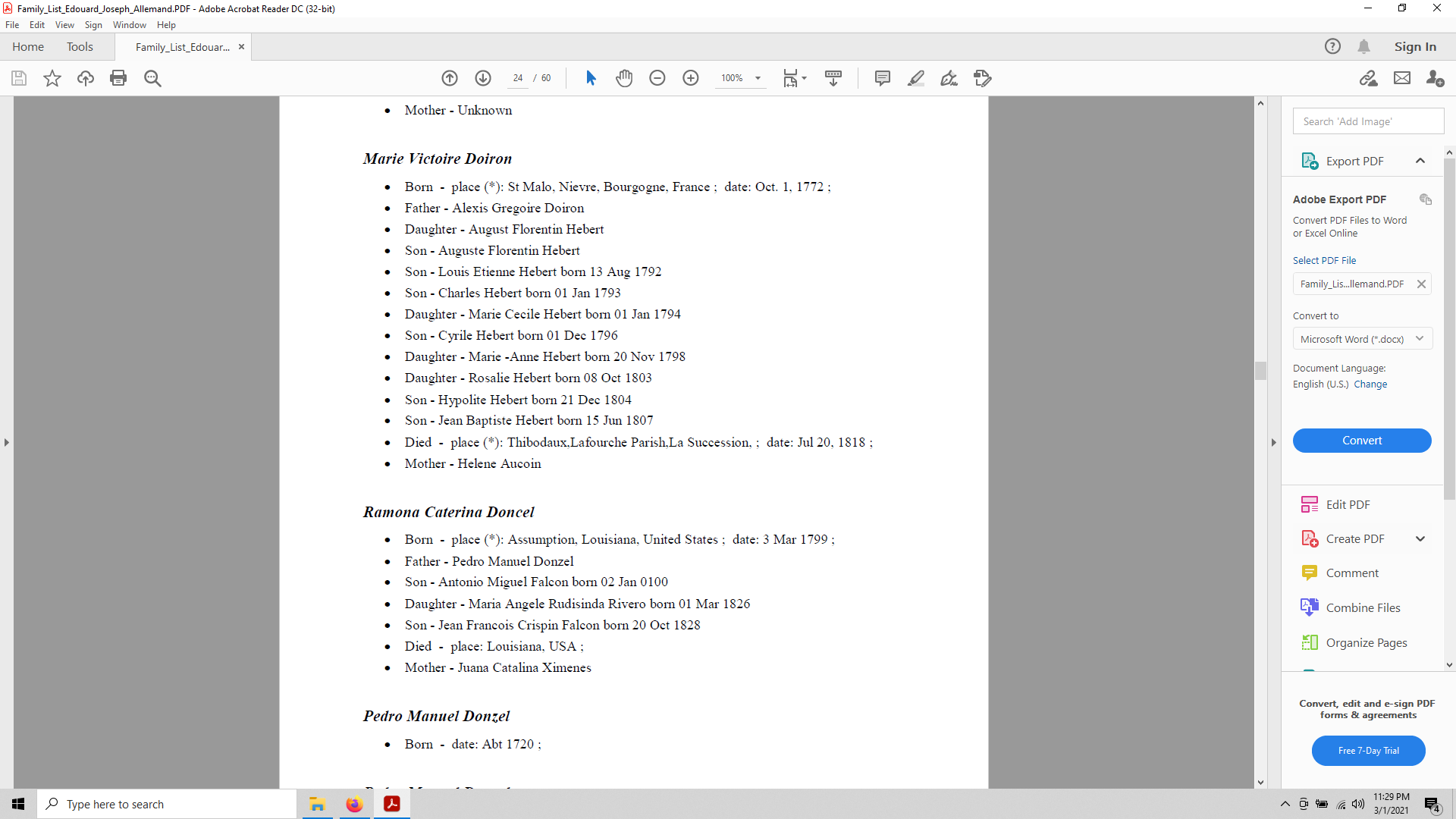
Task: Click the Change document language link
Action: [x=1370, y=384]
